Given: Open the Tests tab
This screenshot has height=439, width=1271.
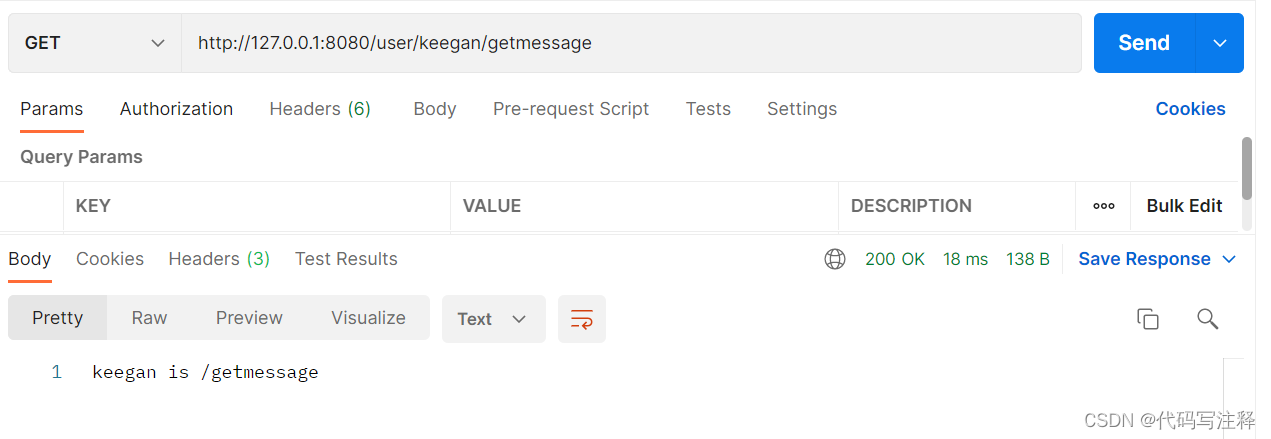Looking at the screenshot, I should [x=708, y=109].
